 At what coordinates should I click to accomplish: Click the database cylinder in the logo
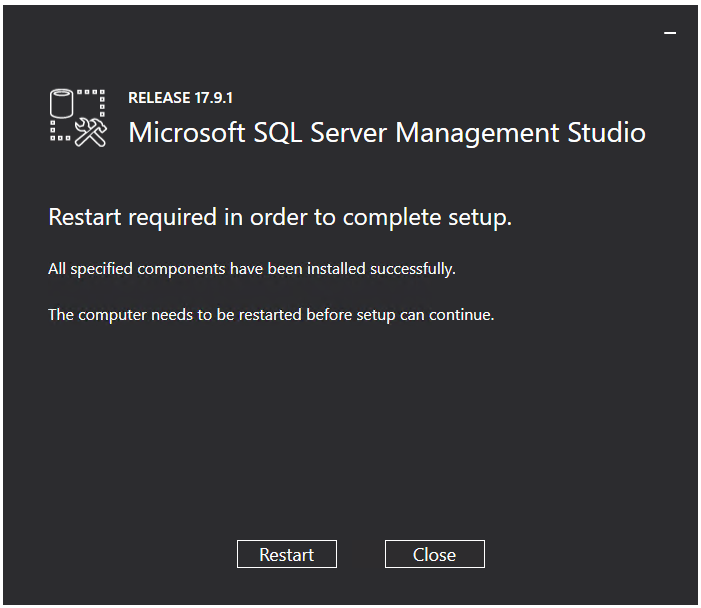62,103
